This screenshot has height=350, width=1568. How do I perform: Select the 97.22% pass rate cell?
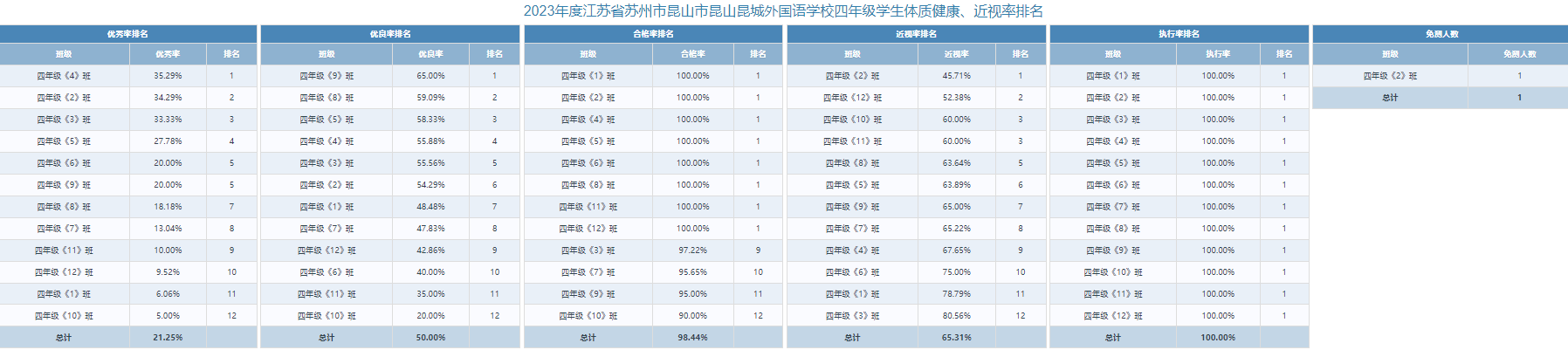(x=693, y=250)
